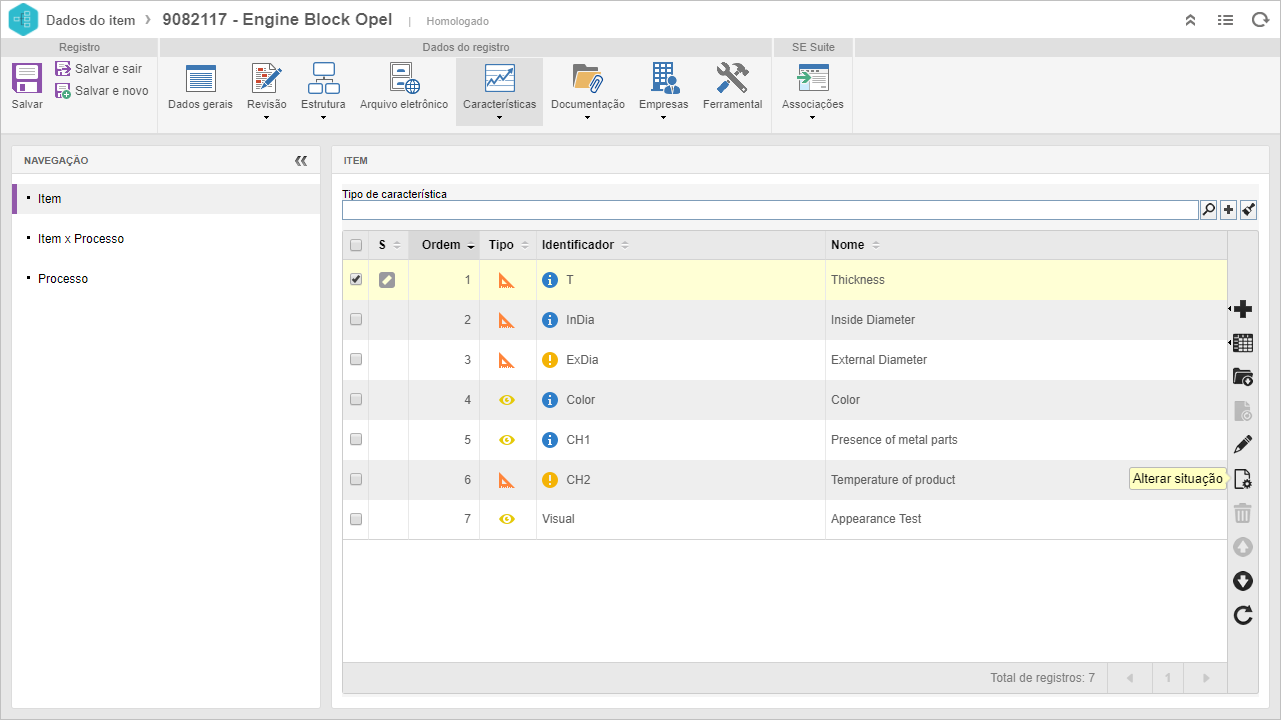Click the Add plus button in side toolbar
The height and width of the screenshot is (720, 1281).
(1243, 309)
